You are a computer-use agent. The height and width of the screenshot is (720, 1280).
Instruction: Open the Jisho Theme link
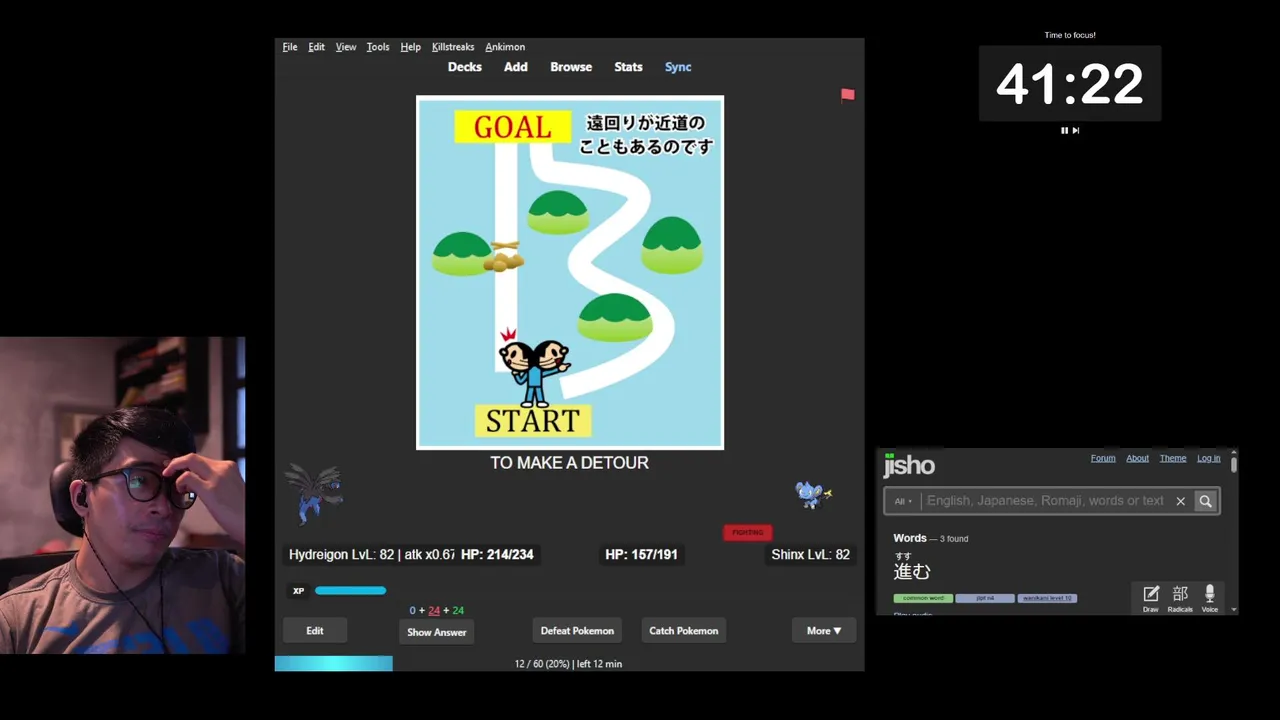[x=1173, y=458]
